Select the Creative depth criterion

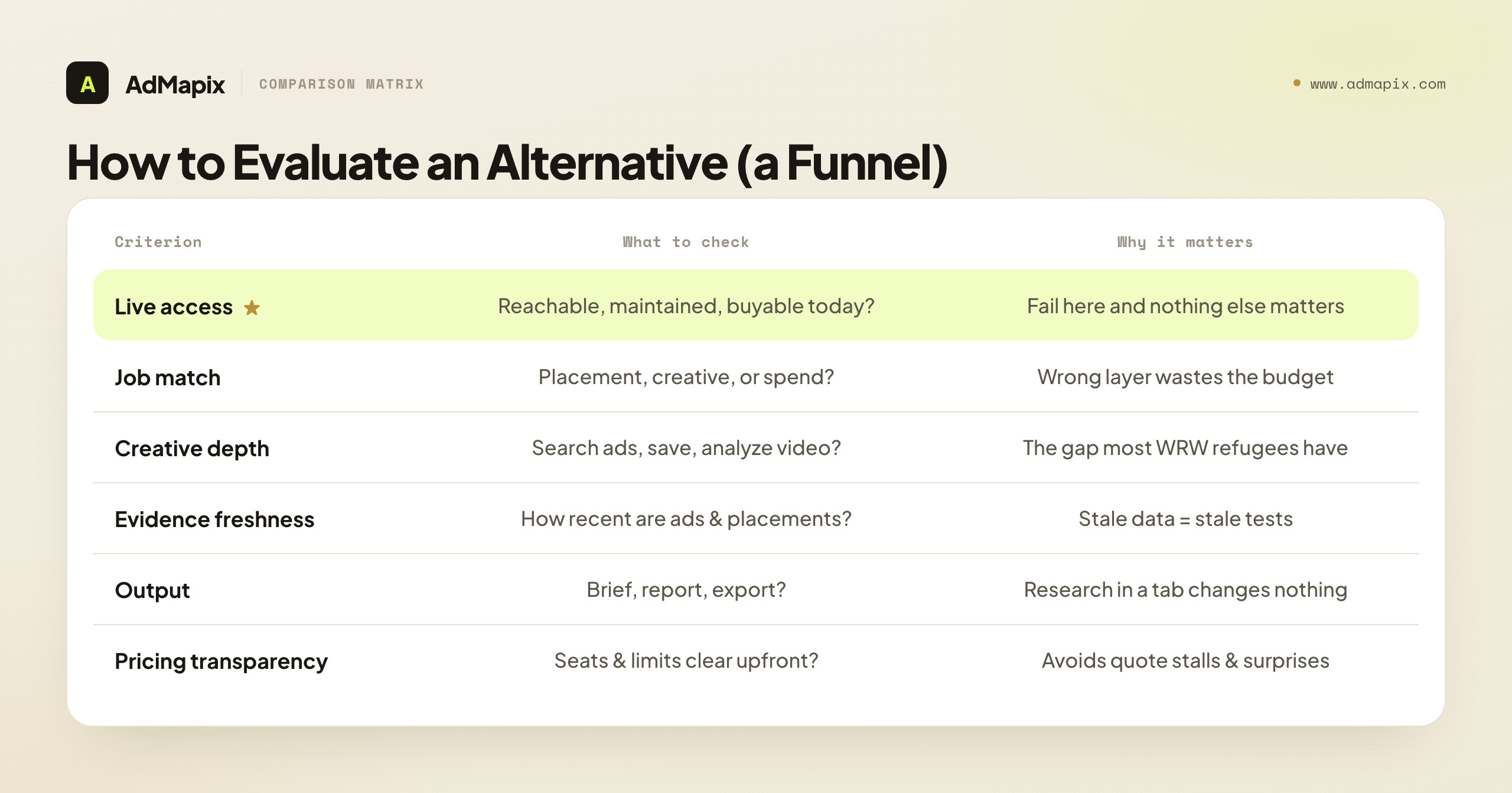[x=192, y=448]
